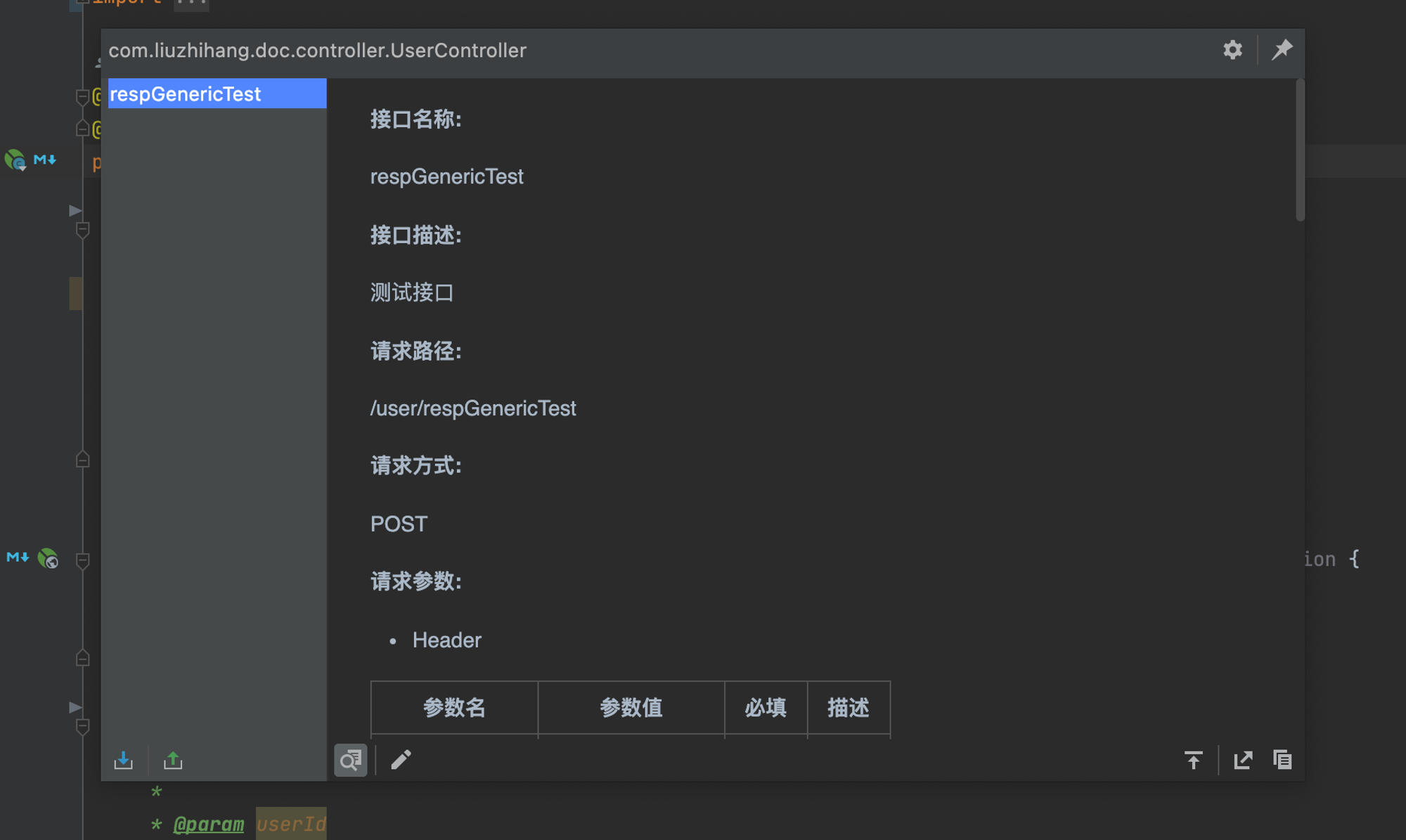Click the upper Spring bean gutter icon

15,160
